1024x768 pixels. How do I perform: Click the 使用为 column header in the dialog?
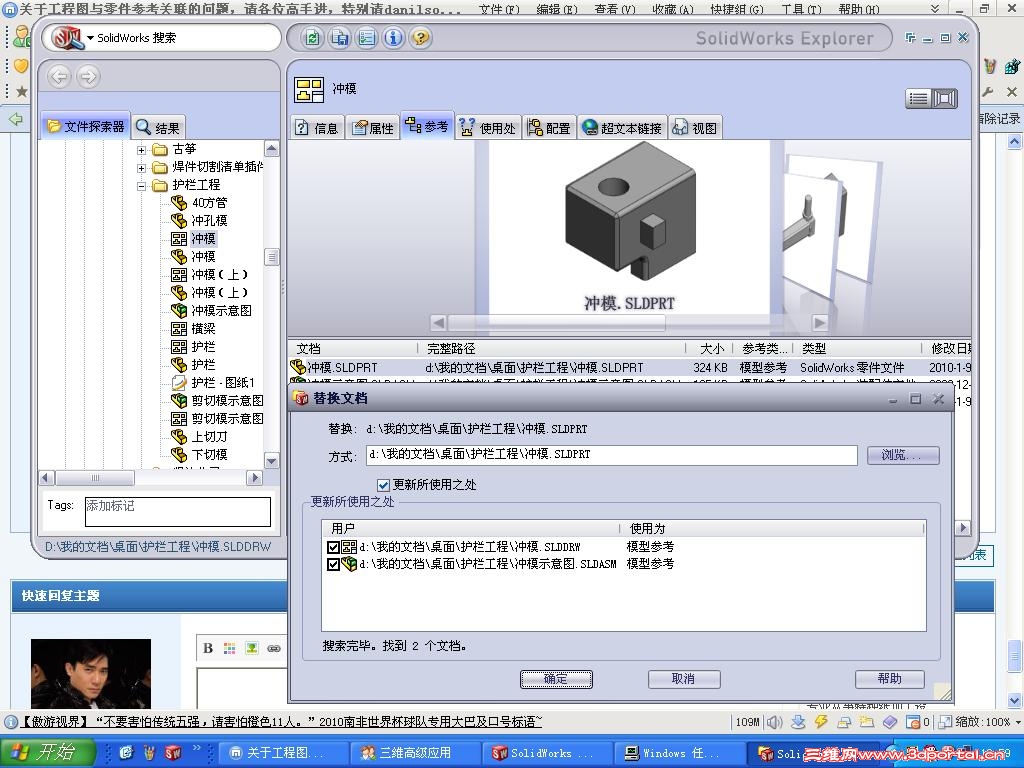[773, 528]
